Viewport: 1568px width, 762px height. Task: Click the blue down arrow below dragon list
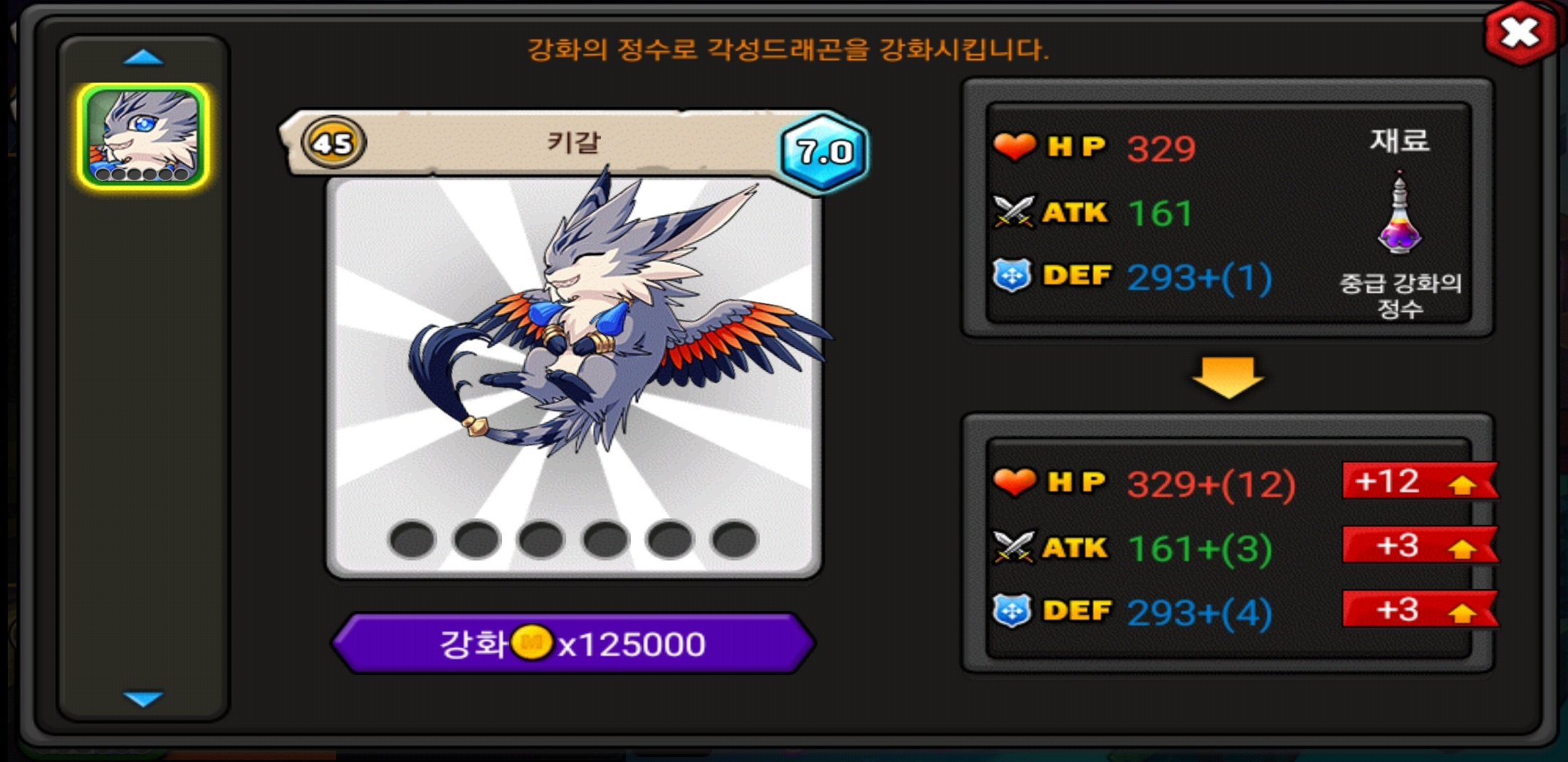143,699
